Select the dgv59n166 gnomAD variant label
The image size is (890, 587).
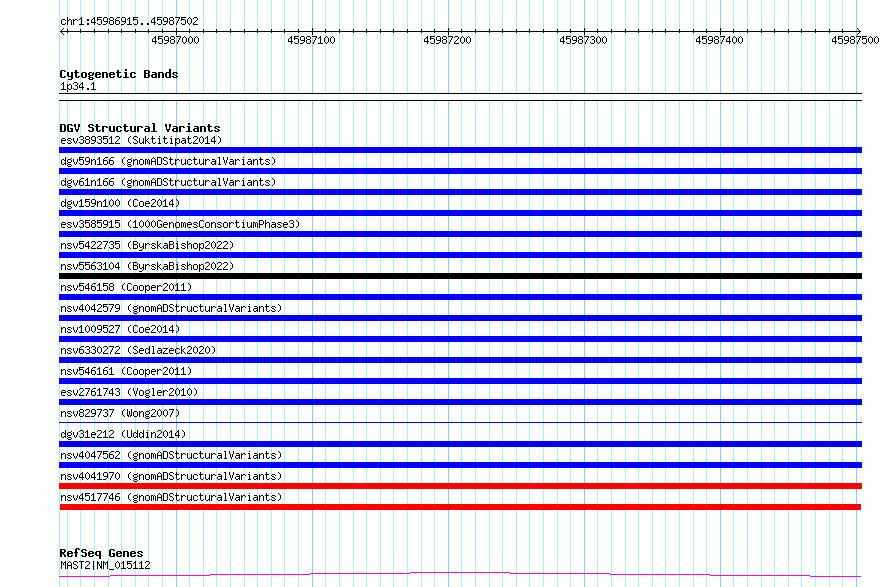tap(168, 161)
